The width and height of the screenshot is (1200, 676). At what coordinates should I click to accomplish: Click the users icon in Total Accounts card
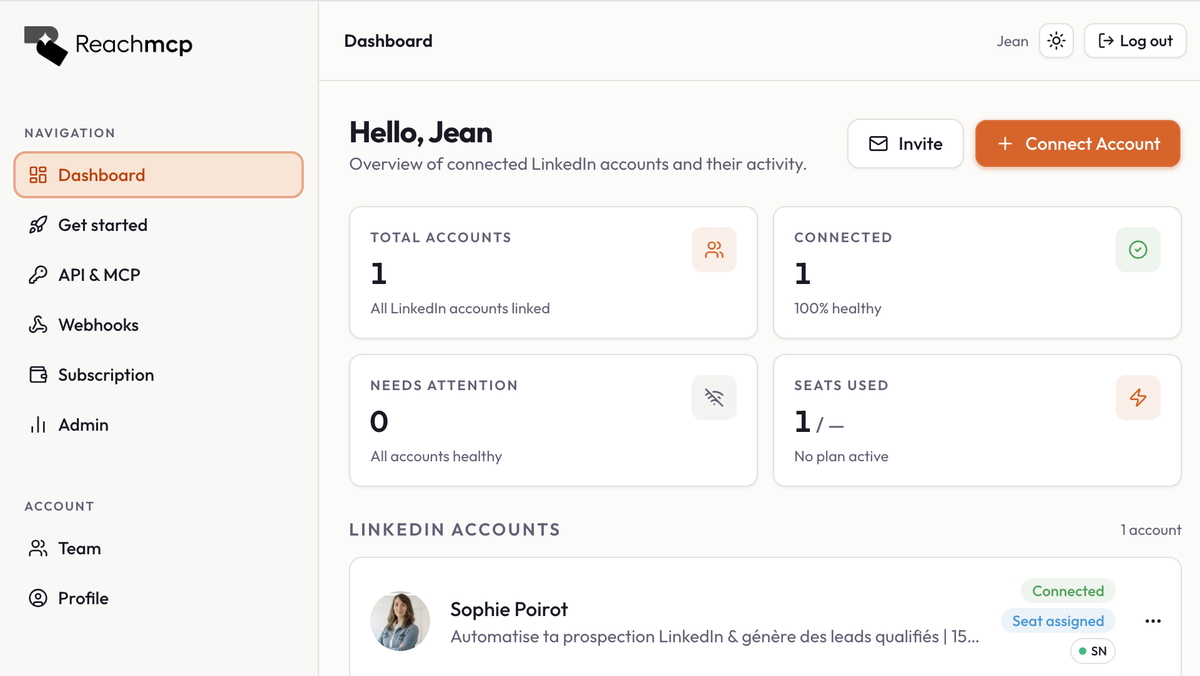pos(714,250)
